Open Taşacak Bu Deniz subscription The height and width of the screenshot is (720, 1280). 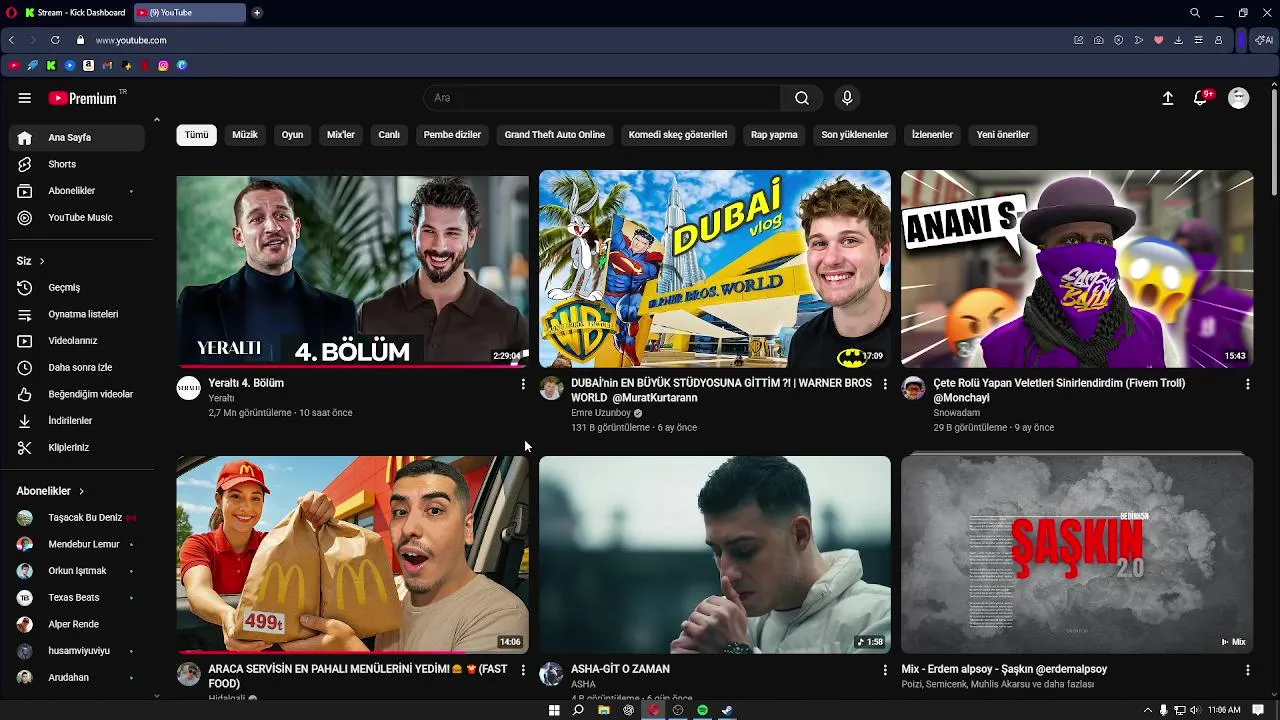coord(76,518)
